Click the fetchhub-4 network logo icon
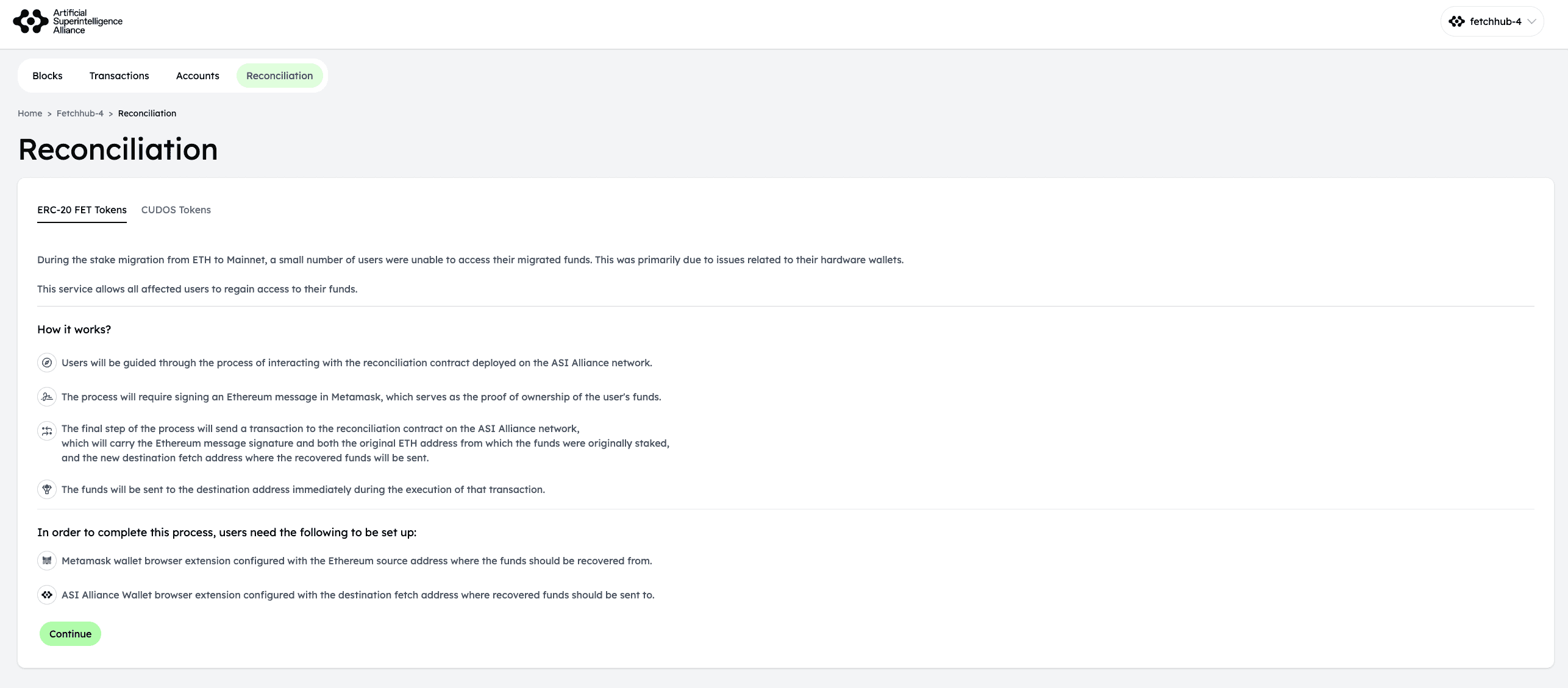Screen dimensions: 1568x688 click(x=1456, y=21)
